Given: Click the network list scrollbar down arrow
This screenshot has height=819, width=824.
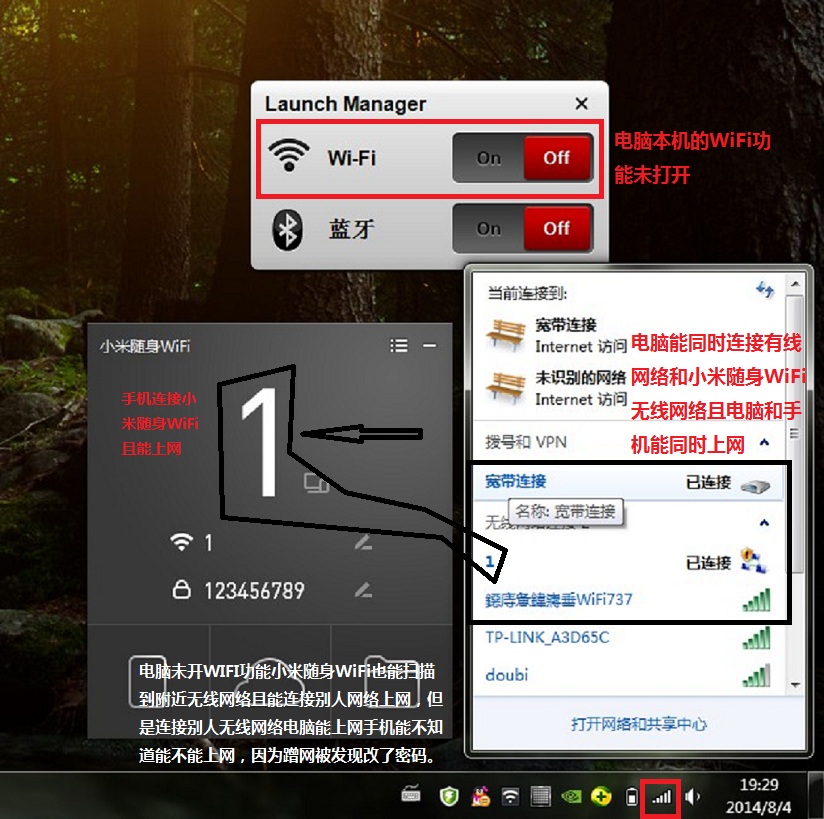Looking at the screenshot, I should pyautogui.click(x=795, y=684).
